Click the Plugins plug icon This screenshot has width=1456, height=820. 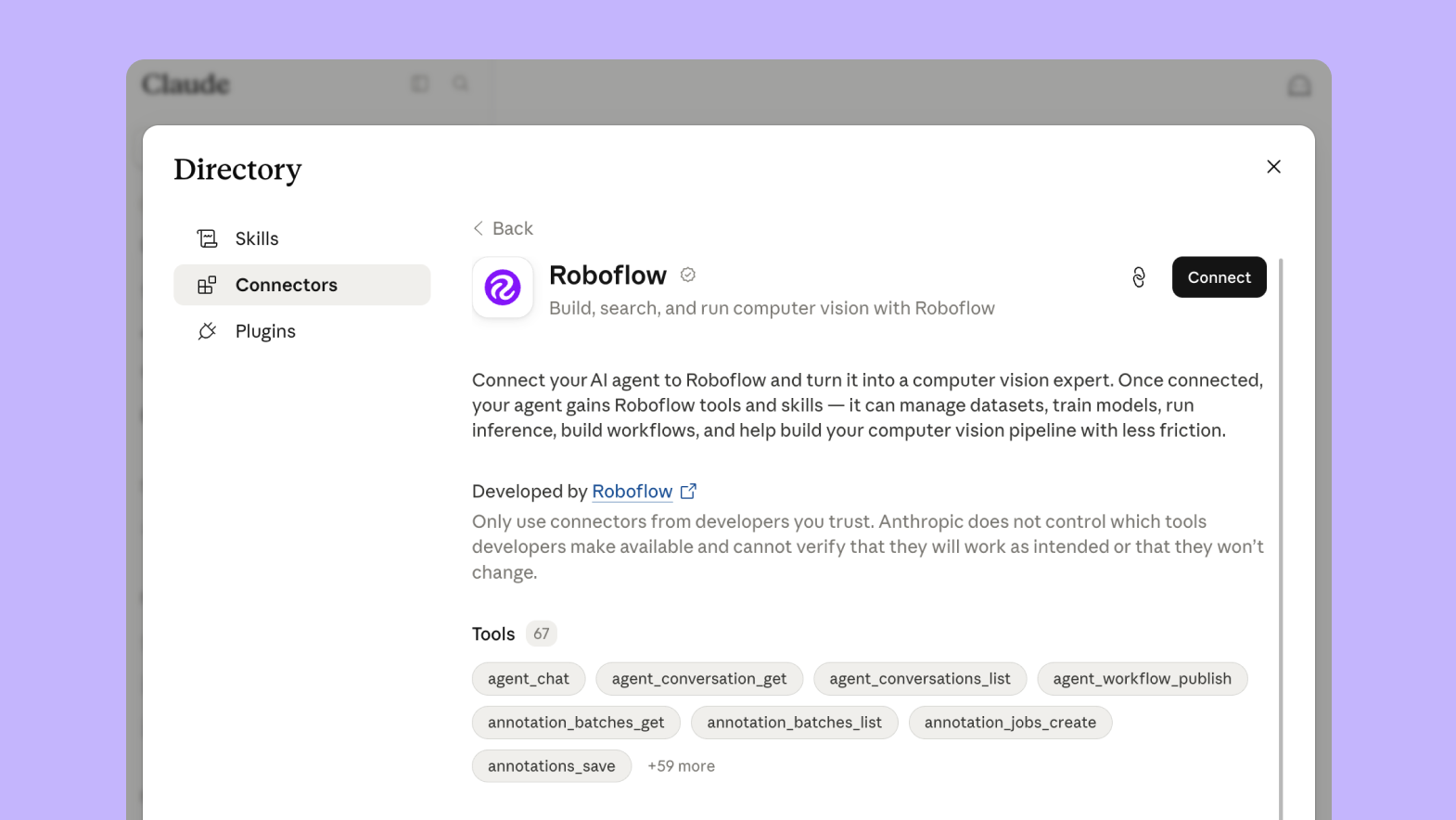tap(207, 331)
